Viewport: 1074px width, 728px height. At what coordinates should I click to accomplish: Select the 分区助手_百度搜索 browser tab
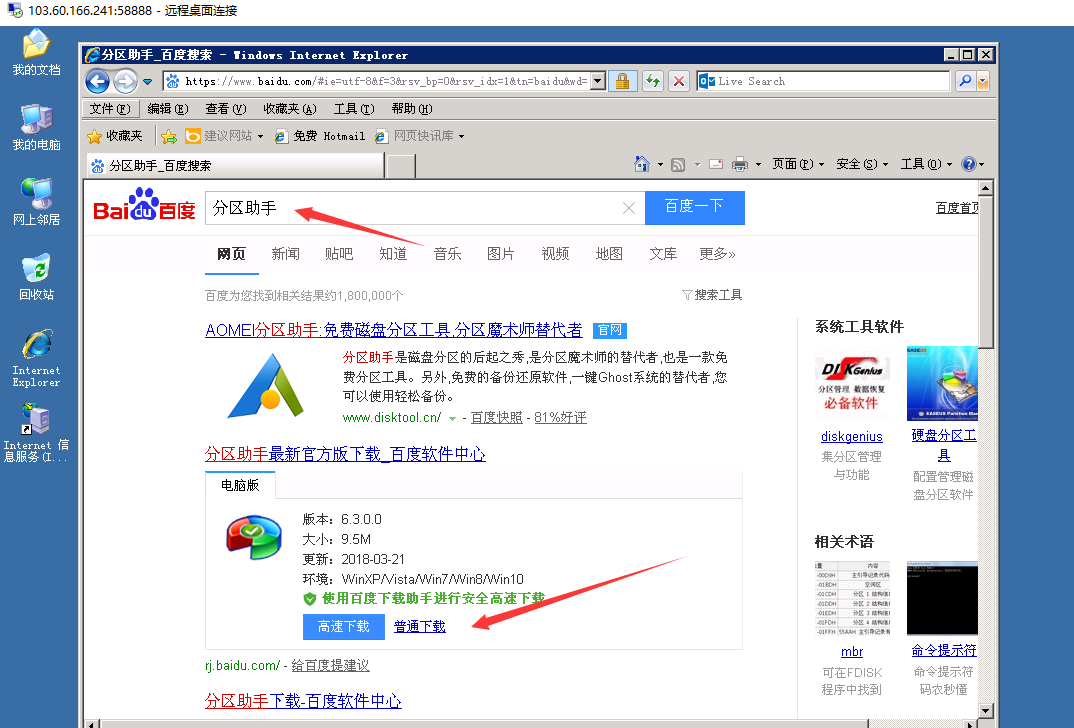tap(235, 166)
